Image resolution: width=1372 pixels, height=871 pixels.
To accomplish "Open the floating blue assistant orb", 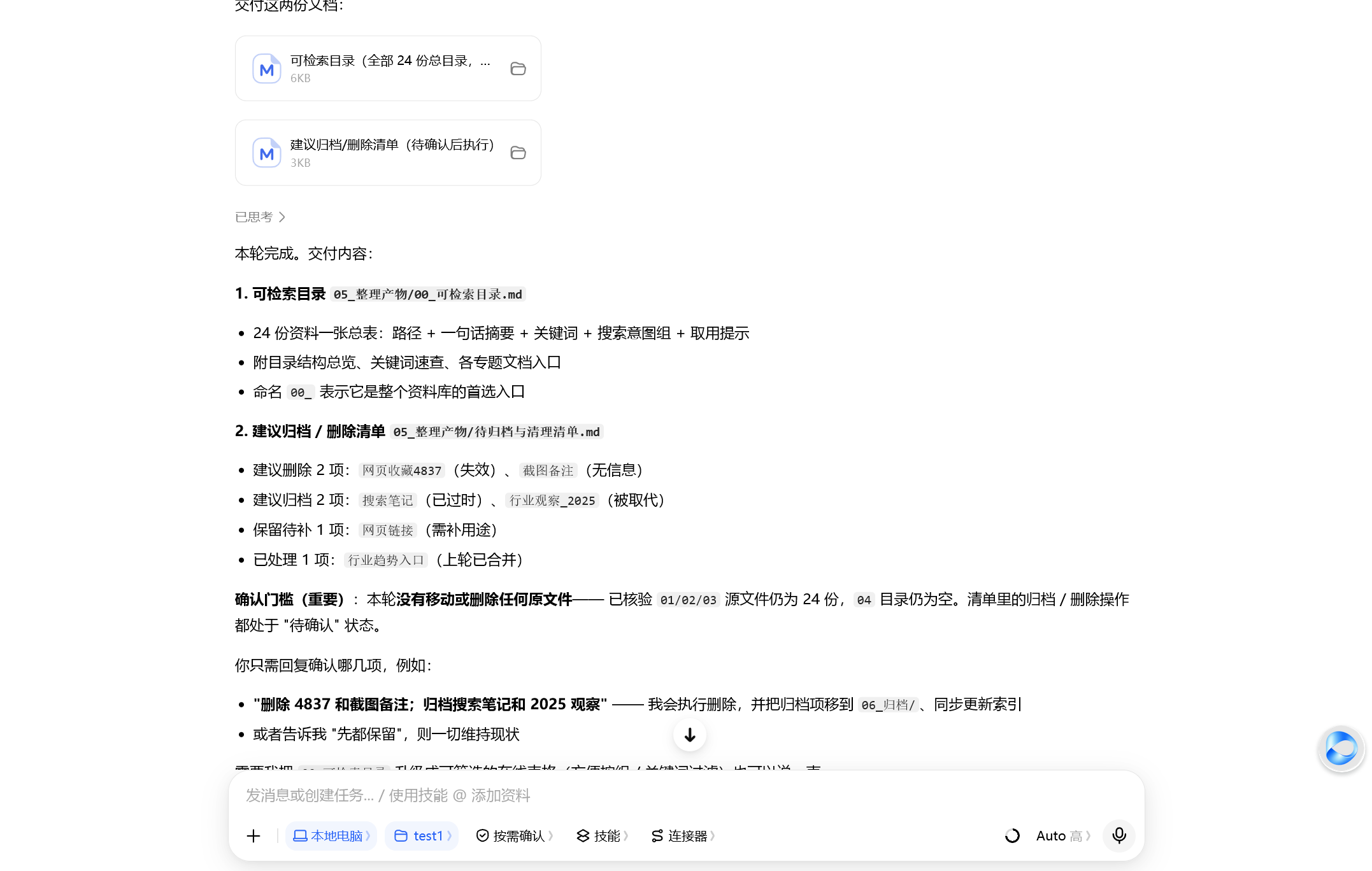I will [1341, 749].
